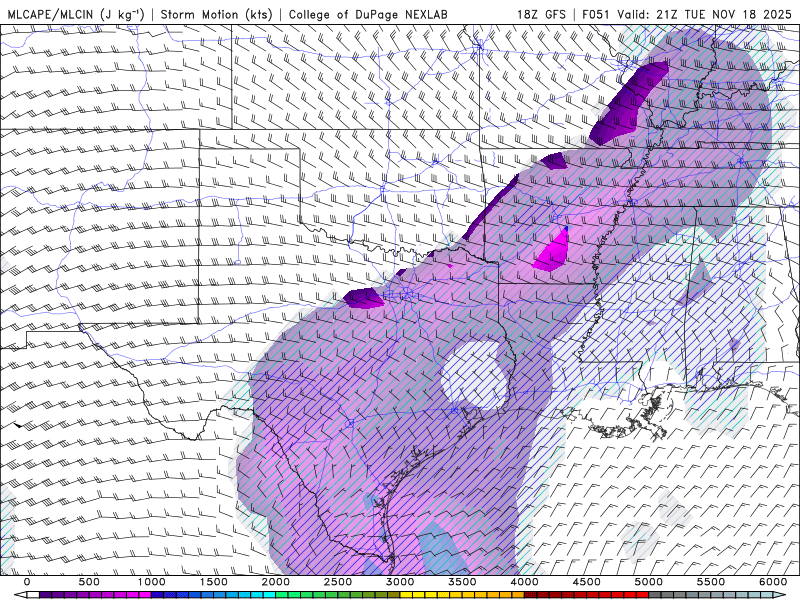Click the 3500 label on the color scale
Viewport: 800px width, 600px height.
(x=463, y=582)
